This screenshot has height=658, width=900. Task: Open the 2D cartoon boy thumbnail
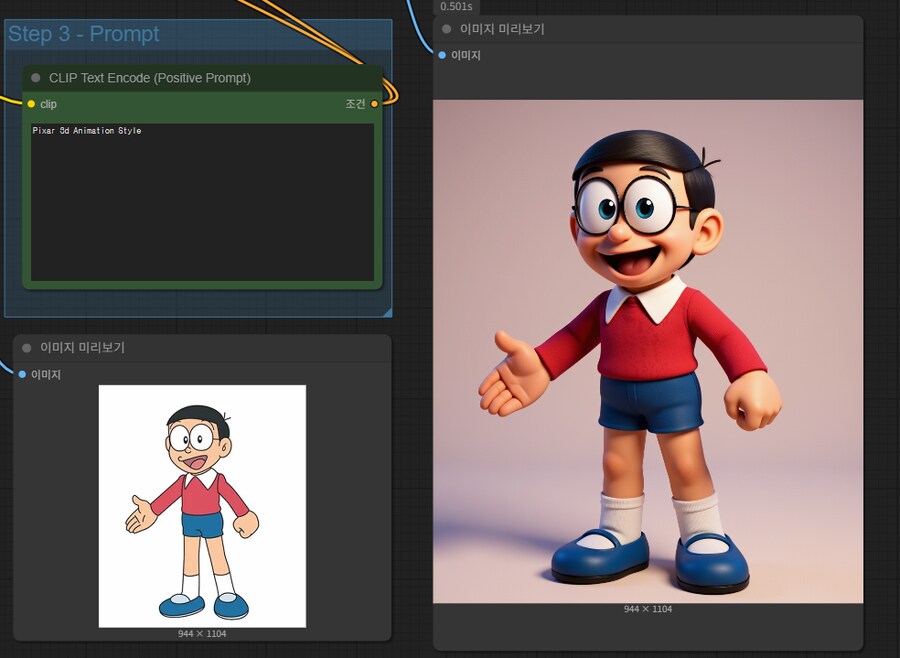tap(202, 506)
